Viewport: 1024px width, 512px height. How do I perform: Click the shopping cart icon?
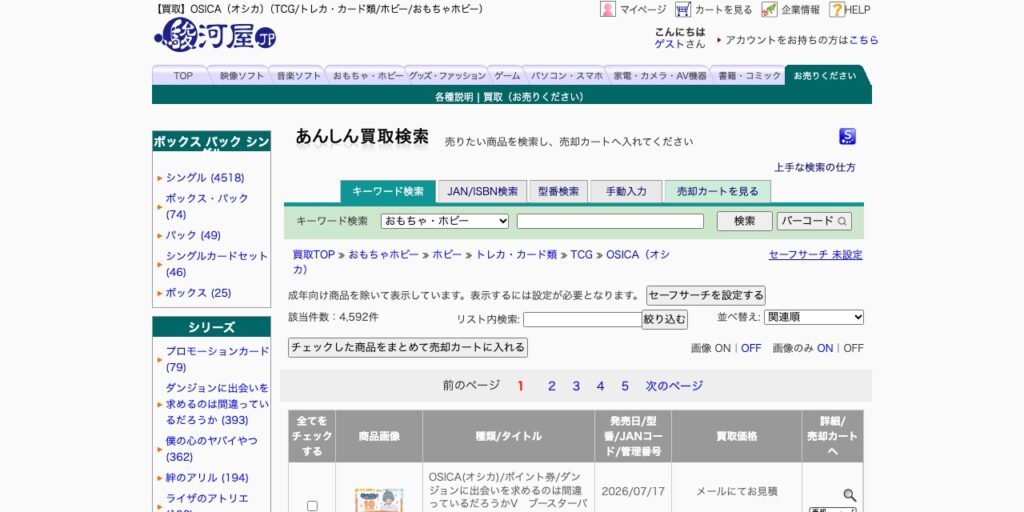coord(683,9)
